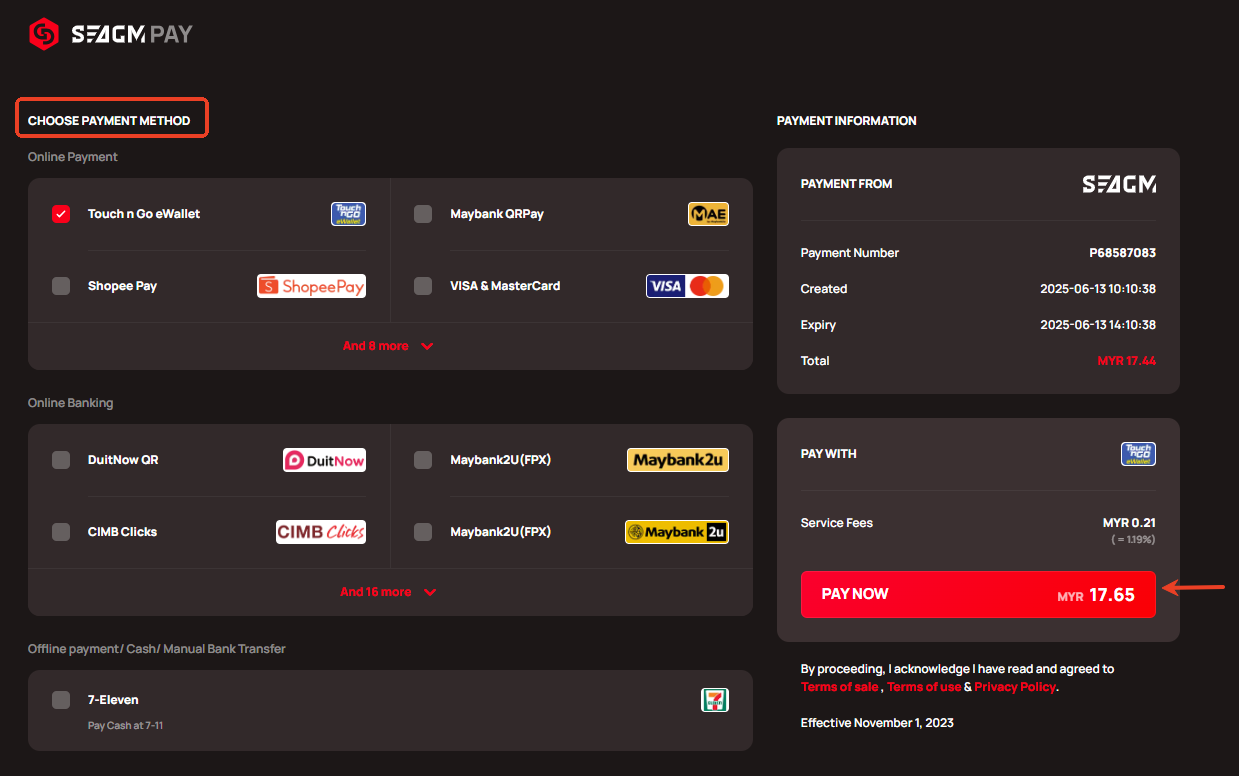Click the SEAGM logo in Payment From

pos(1119,184)
